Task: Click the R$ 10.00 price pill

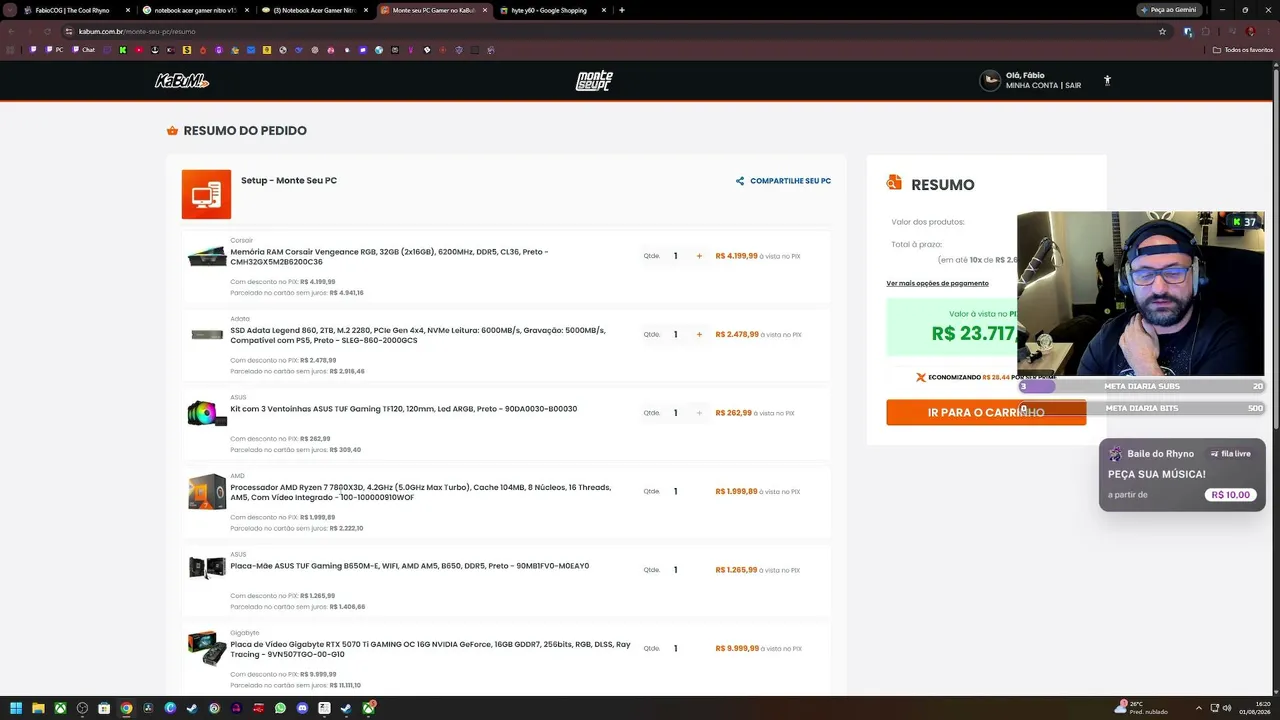Action: pos(1230,495)
